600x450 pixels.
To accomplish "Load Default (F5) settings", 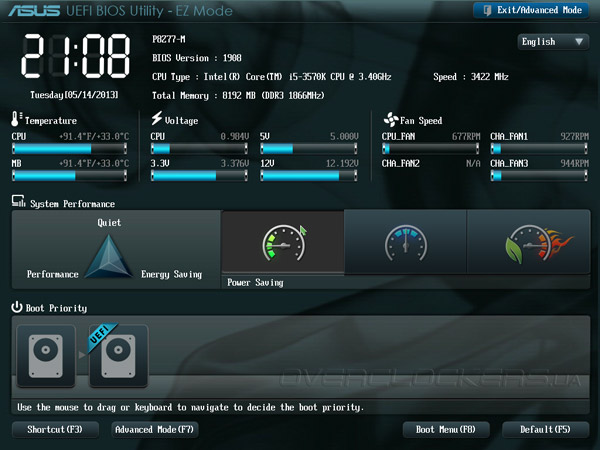I will (x=545, y=429).
